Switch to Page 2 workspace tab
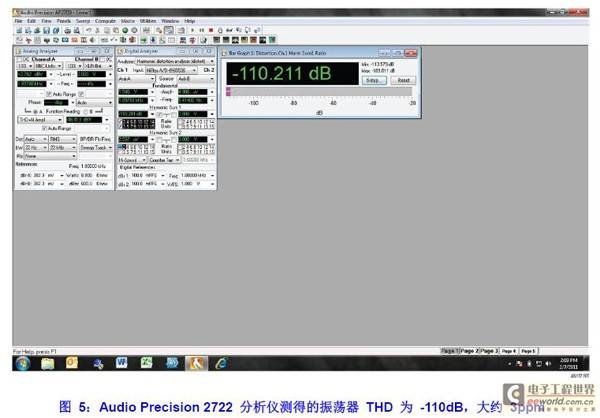 469,351
